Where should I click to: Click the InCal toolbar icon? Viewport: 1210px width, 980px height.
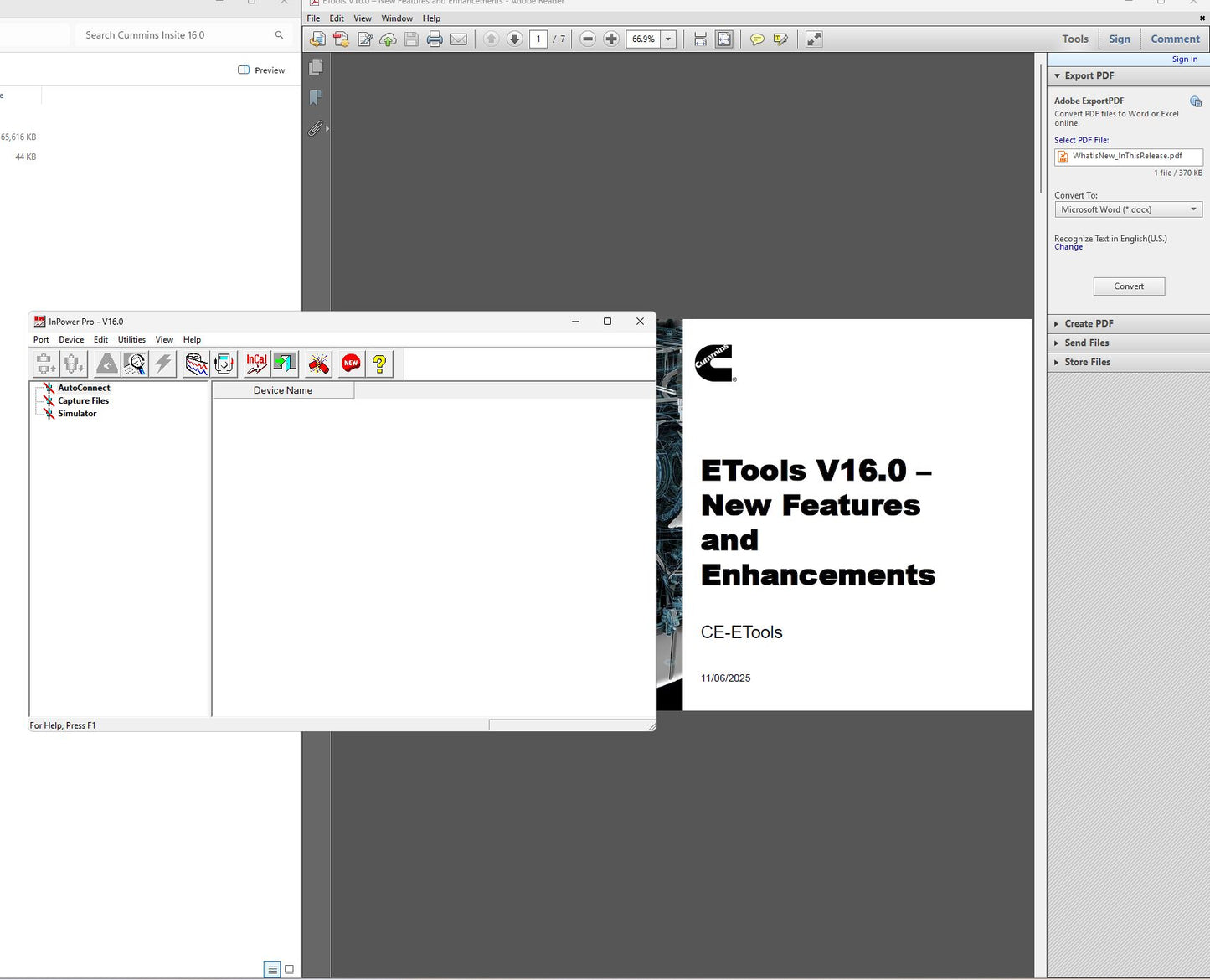256,364
